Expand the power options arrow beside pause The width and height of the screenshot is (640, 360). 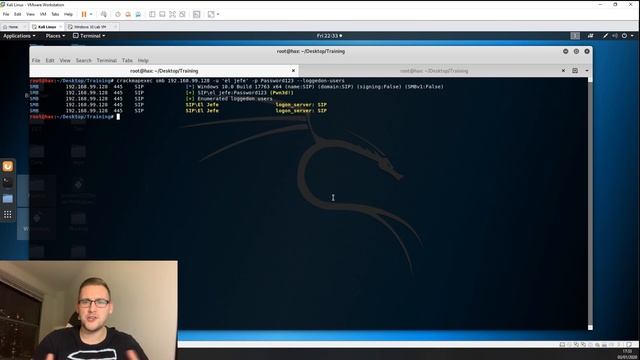pos(91,14)
